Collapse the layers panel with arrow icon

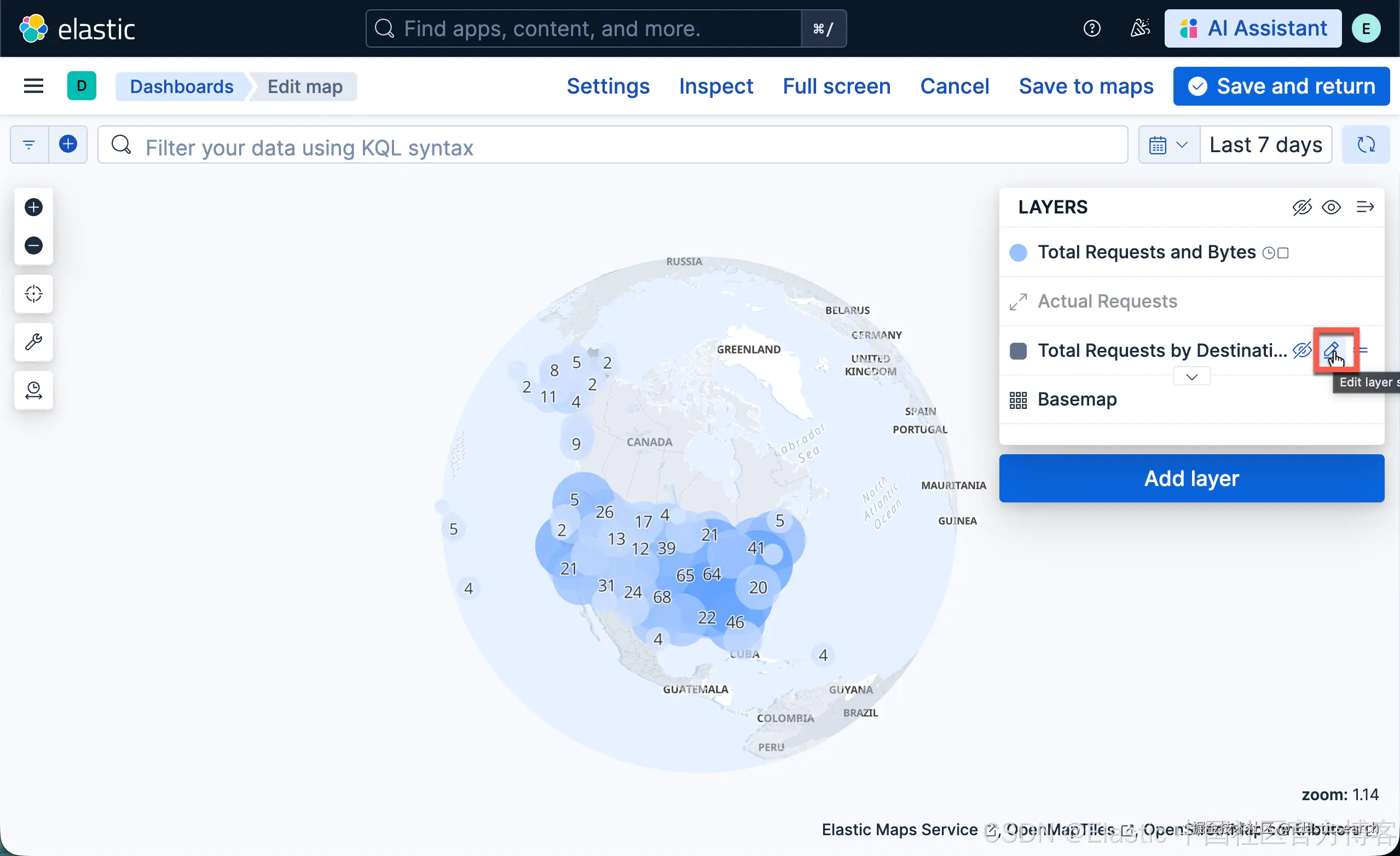pos(1365,207)
